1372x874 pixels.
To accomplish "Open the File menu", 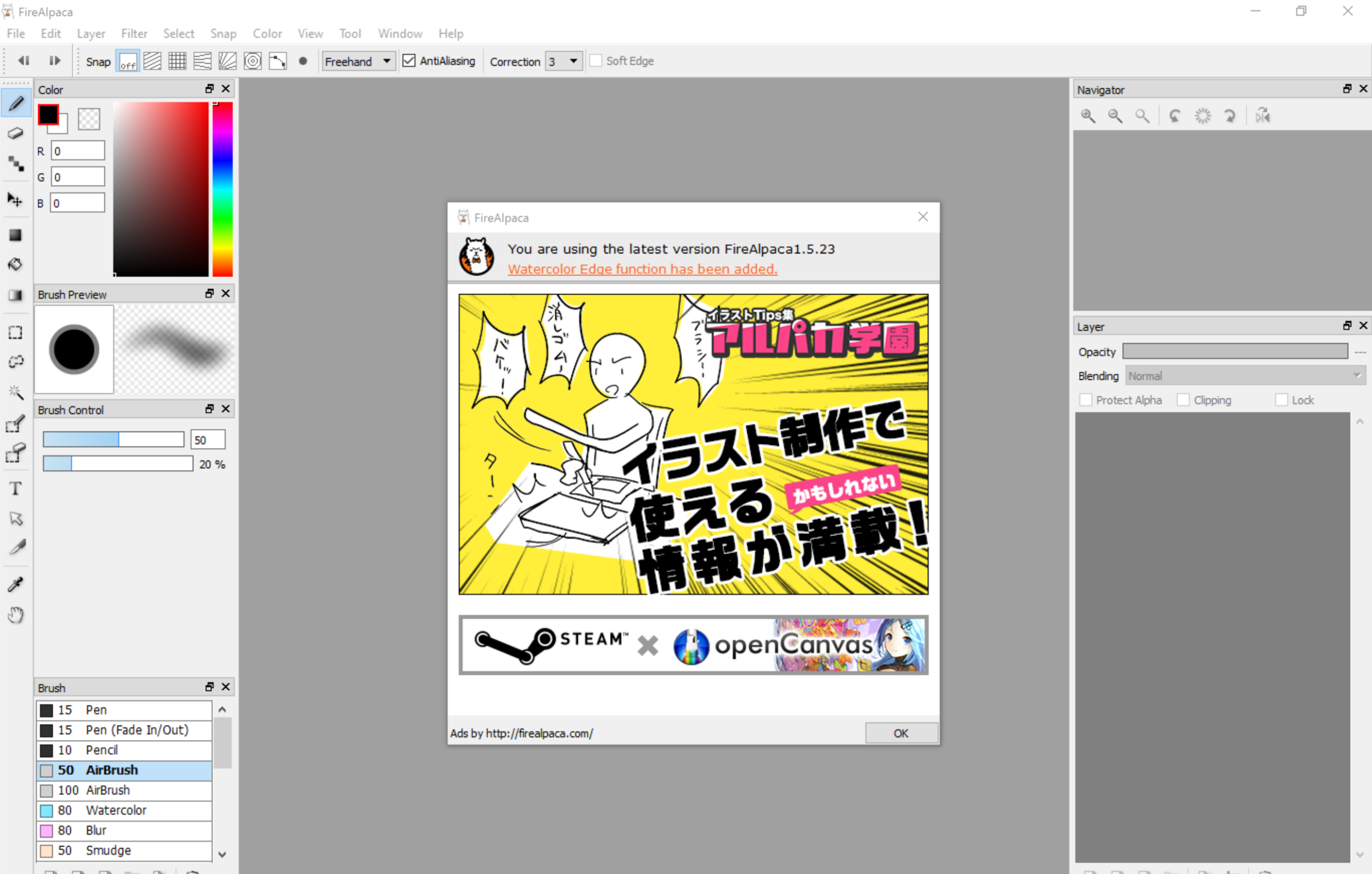I will [x=16, y=33].
